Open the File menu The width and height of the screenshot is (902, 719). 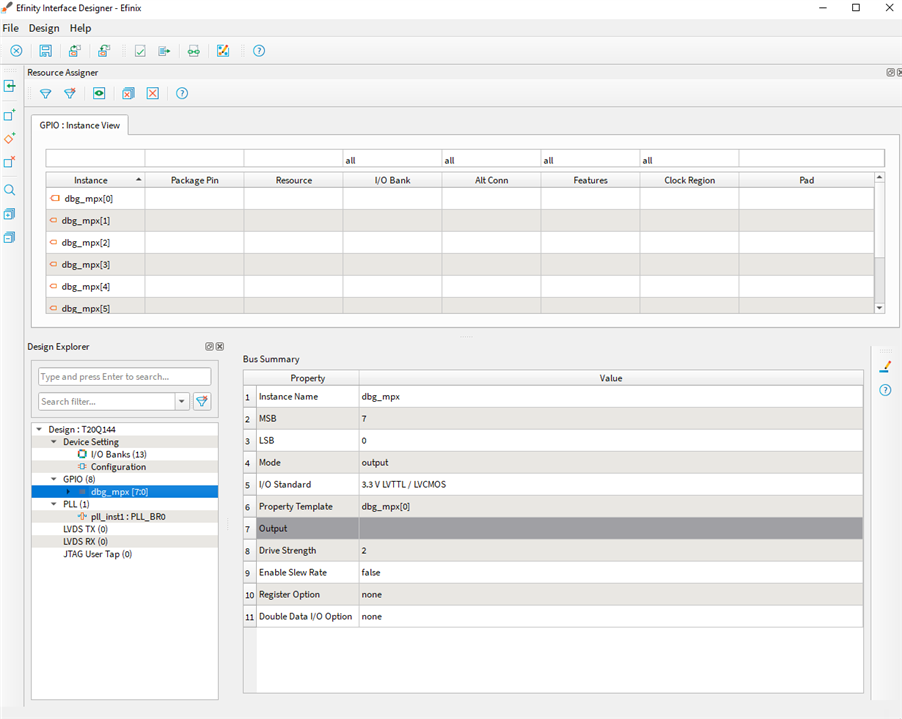(10, 28)
